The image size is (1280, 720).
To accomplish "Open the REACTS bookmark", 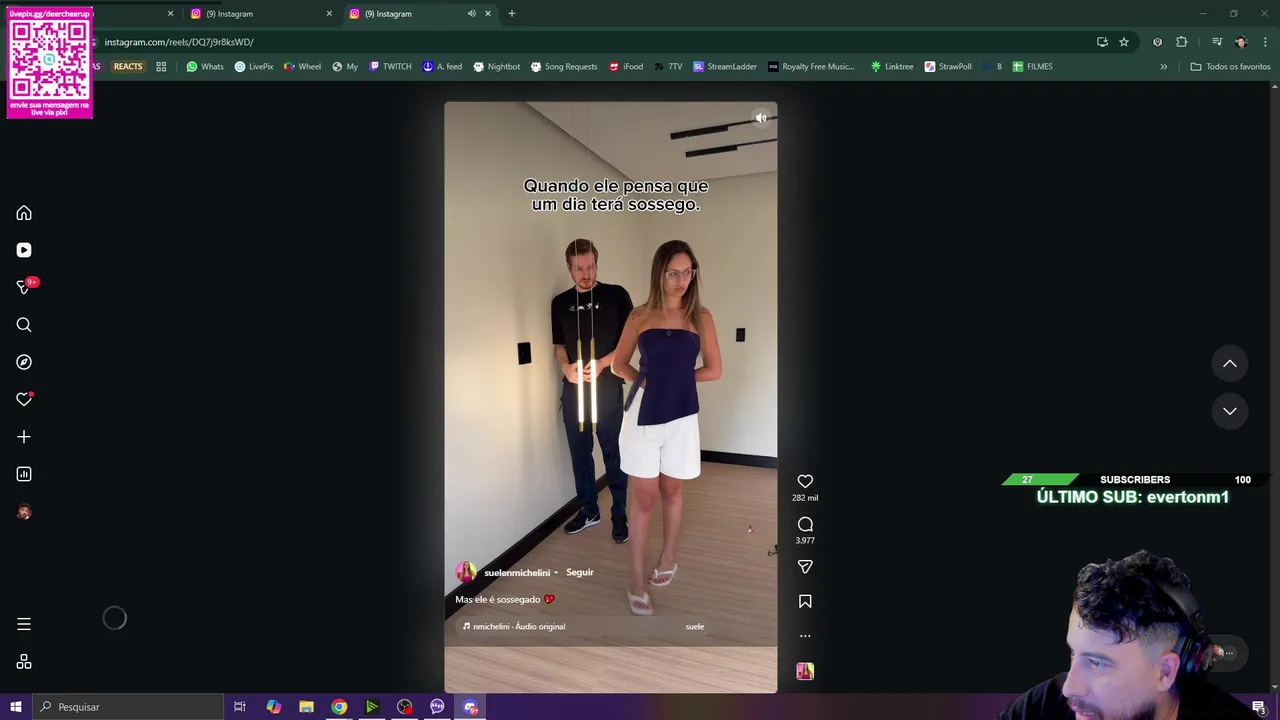I will 128,67.
